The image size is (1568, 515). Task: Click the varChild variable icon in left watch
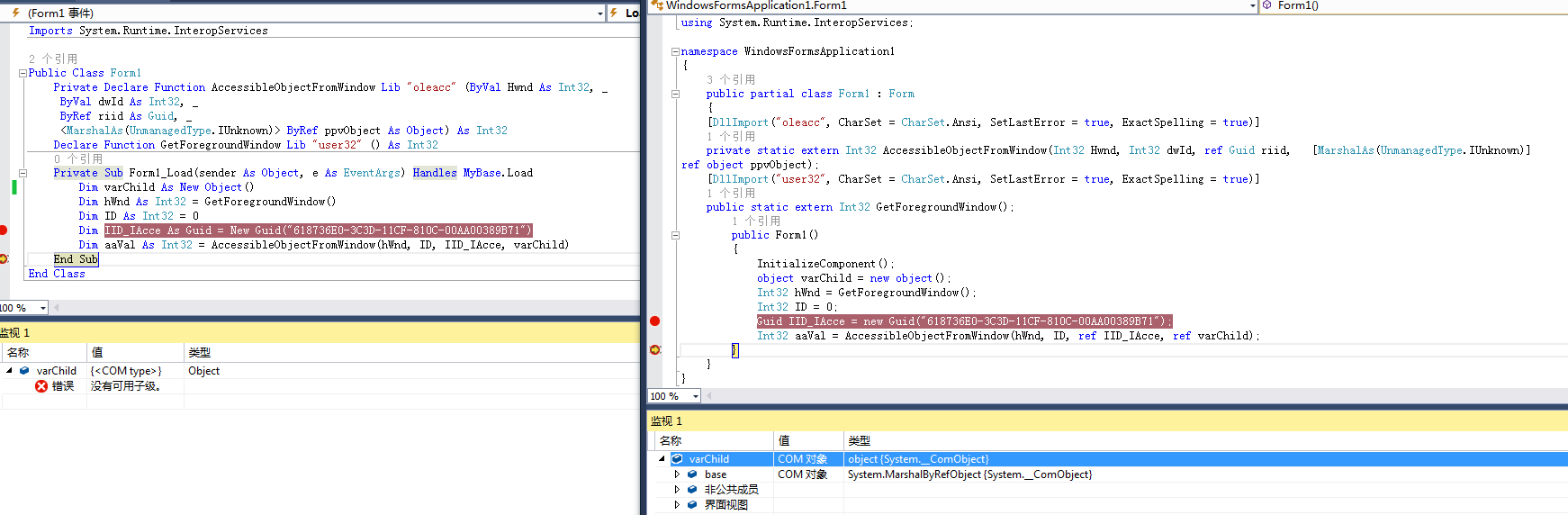24,371
